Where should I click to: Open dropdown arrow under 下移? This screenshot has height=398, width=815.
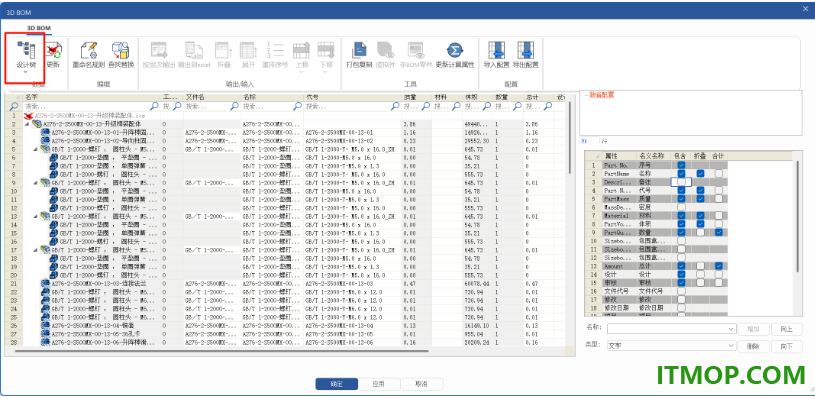tap(326, 72)
